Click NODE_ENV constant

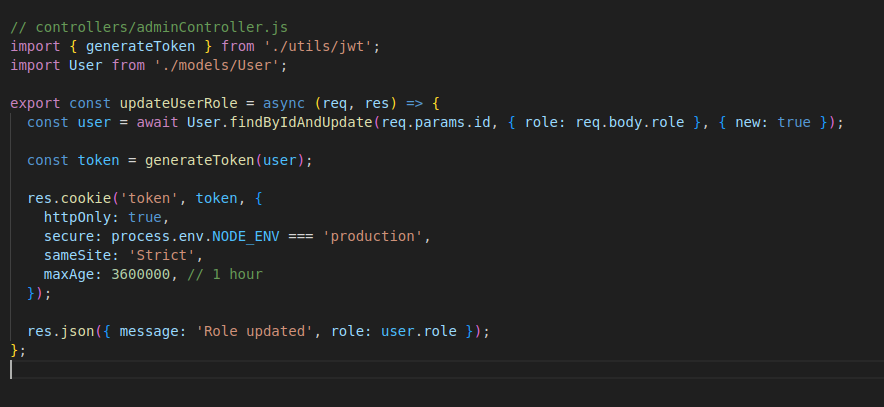coord(246,236)
